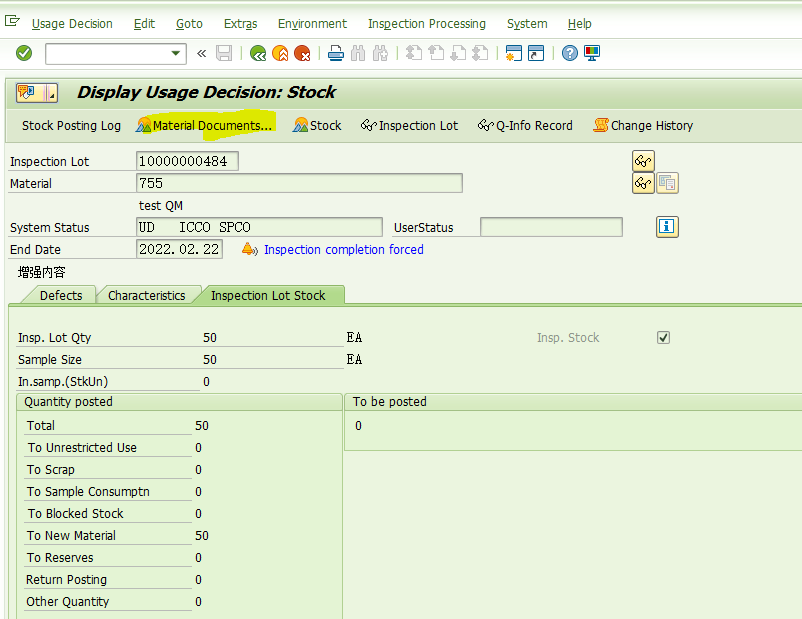Click the green Back arrow icon
Screen dimensions: 802x619
point(258,53)
